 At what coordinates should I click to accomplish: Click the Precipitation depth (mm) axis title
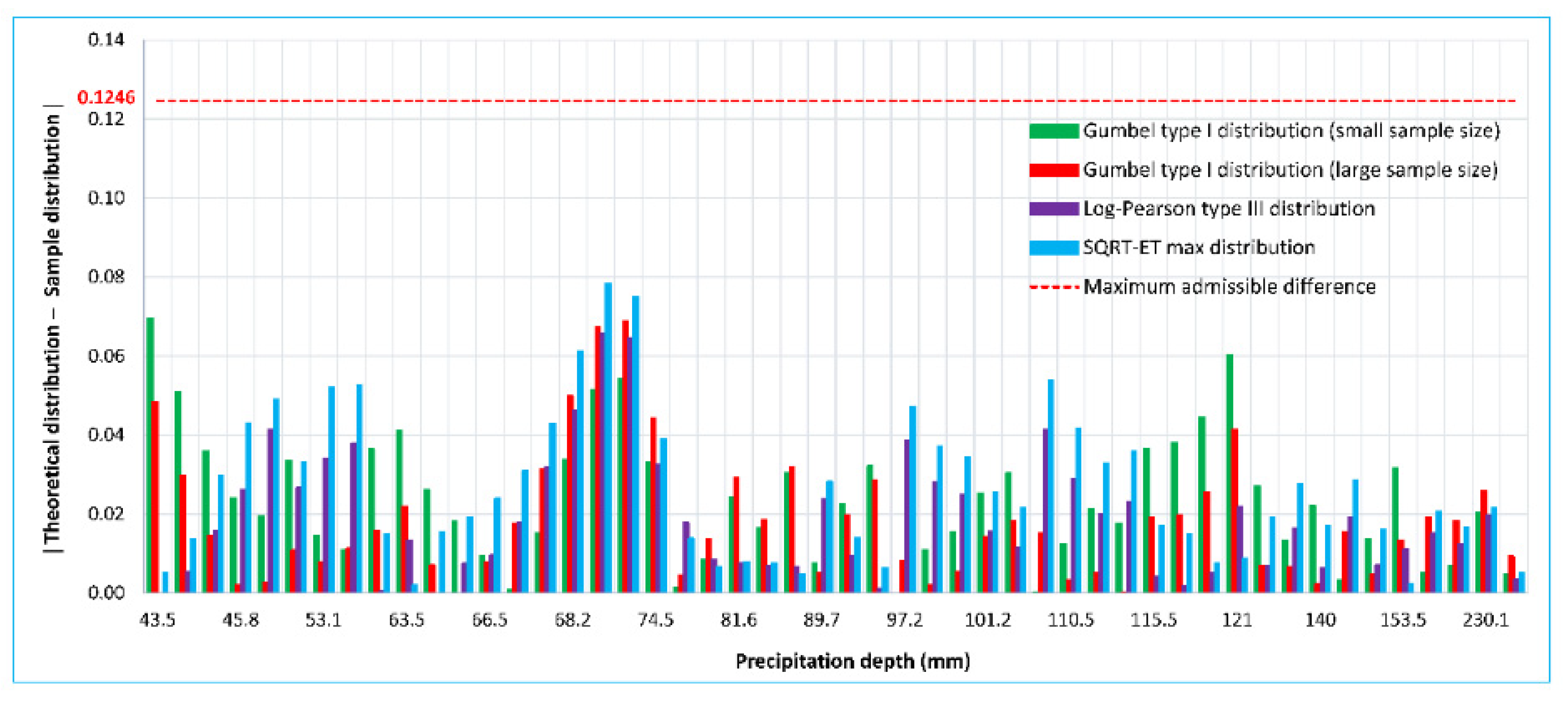(x=852, y=661)
